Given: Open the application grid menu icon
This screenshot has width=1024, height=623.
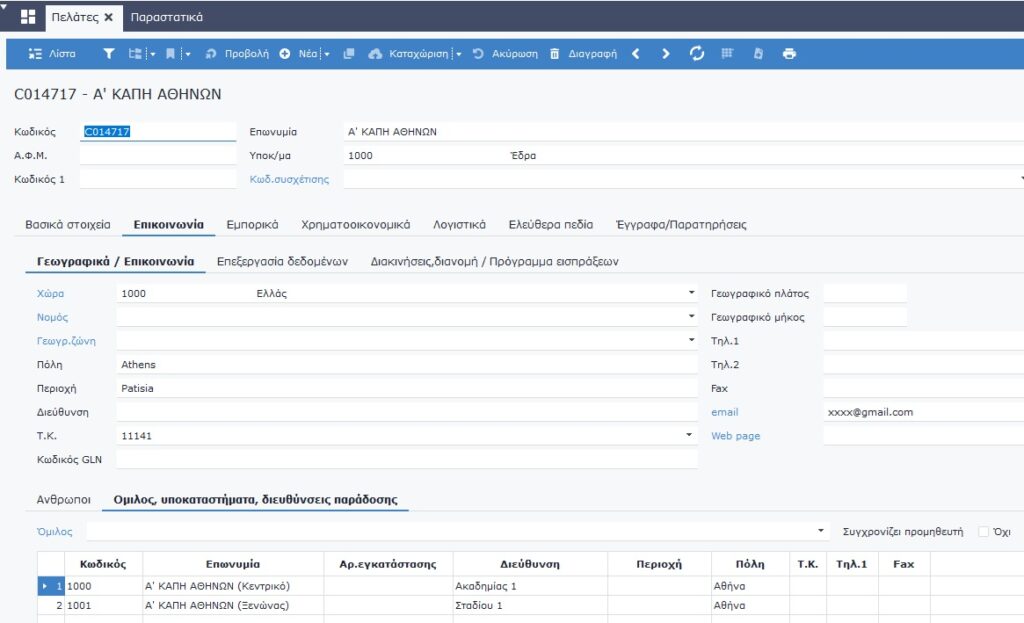Looking at the screenshot, I should [x=28, y=17].
